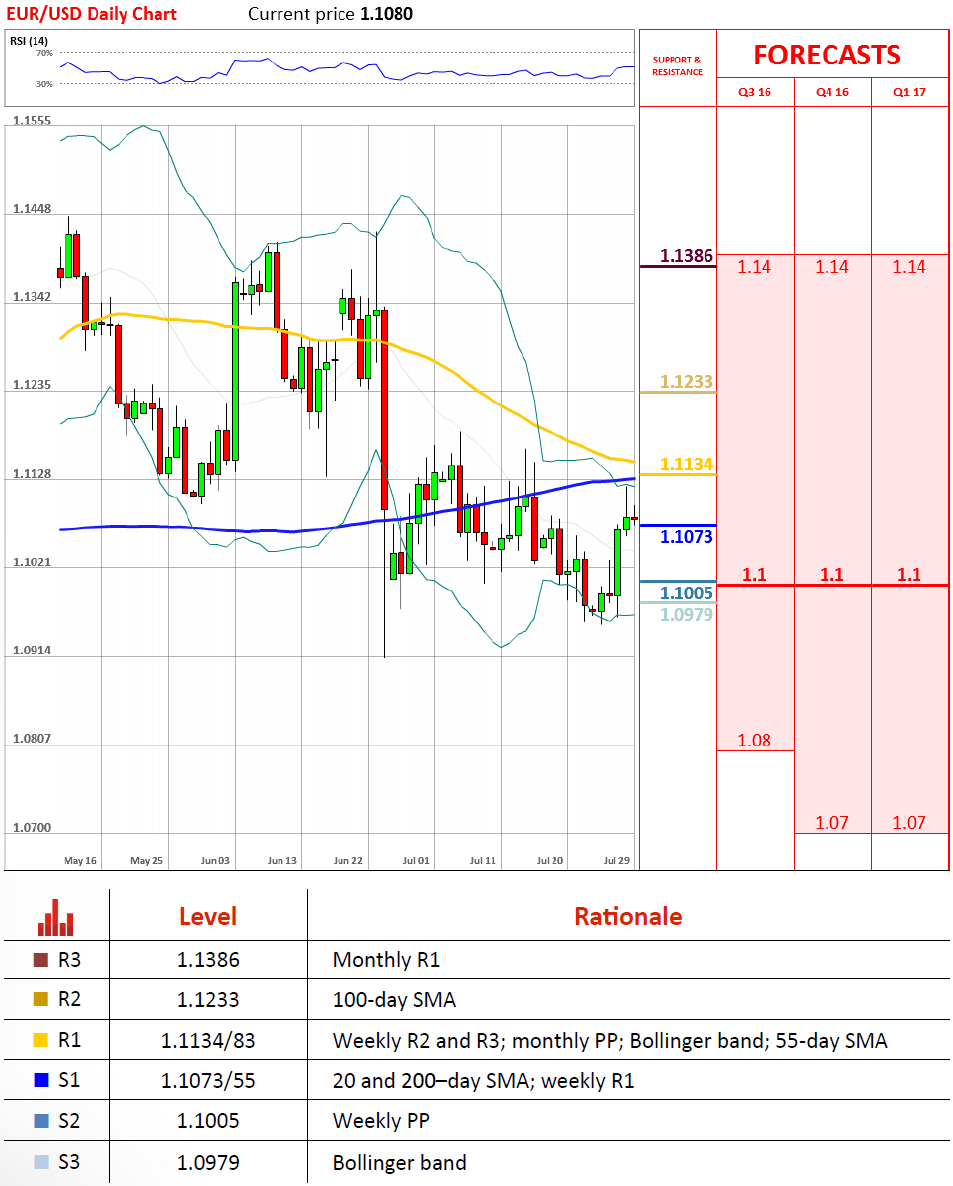This screenshot has width=953, height=1186.
Task: Click the 1.07 forecast value in Q1 17
Action: click(x=909, y=823)
